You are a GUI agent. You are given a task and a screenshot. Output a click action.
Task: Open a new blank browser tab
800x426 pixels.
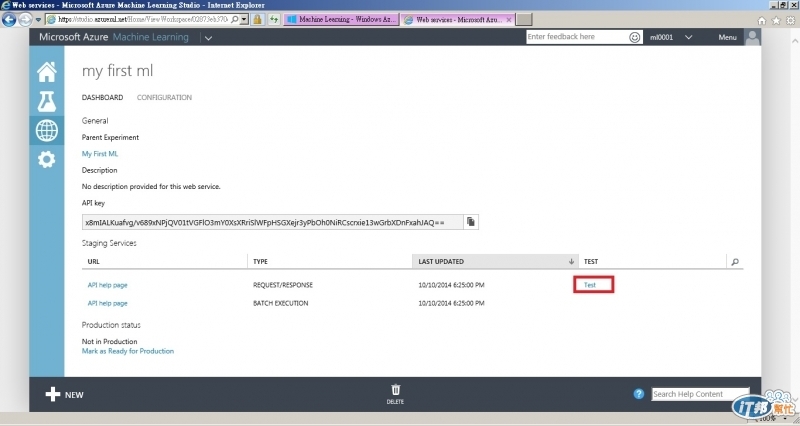(x=524, y=19)
